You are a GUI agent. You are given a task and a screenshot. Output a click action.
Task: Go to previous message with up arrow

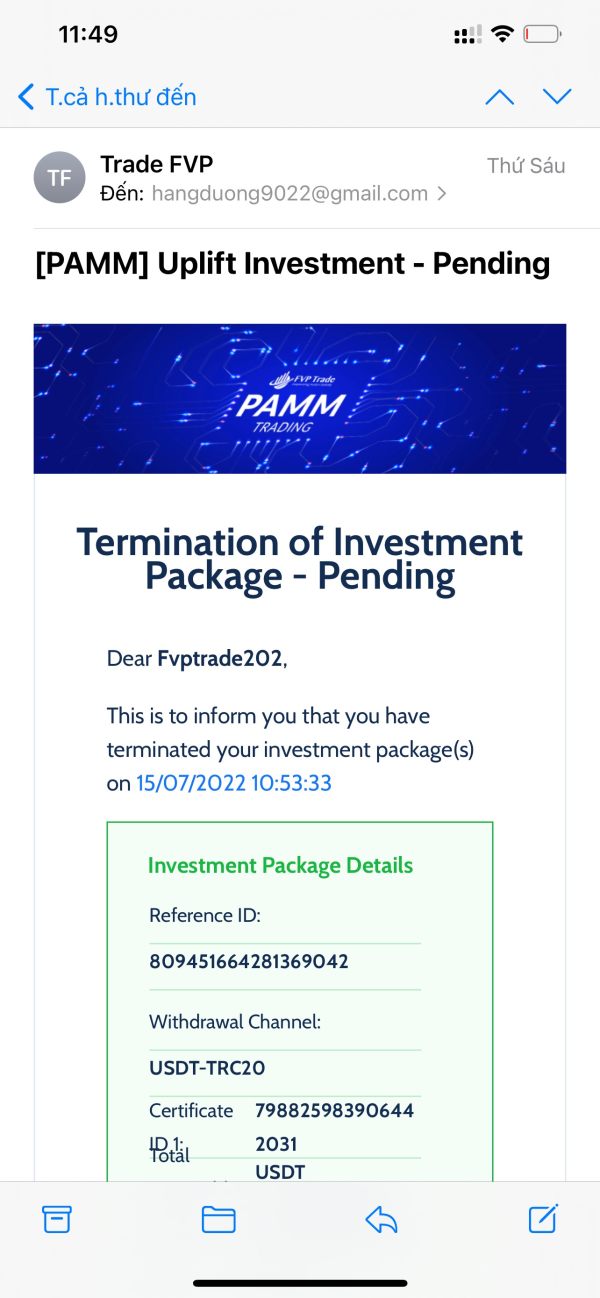[499, 97]
